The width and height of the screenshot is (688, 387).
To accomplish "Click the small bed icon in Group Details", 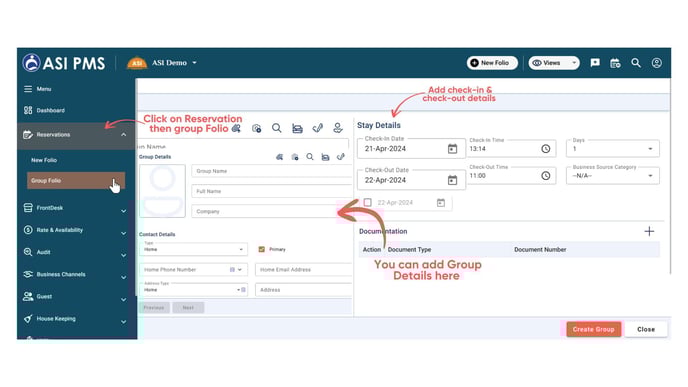I will pyautogui.click(x=325, y=157).
